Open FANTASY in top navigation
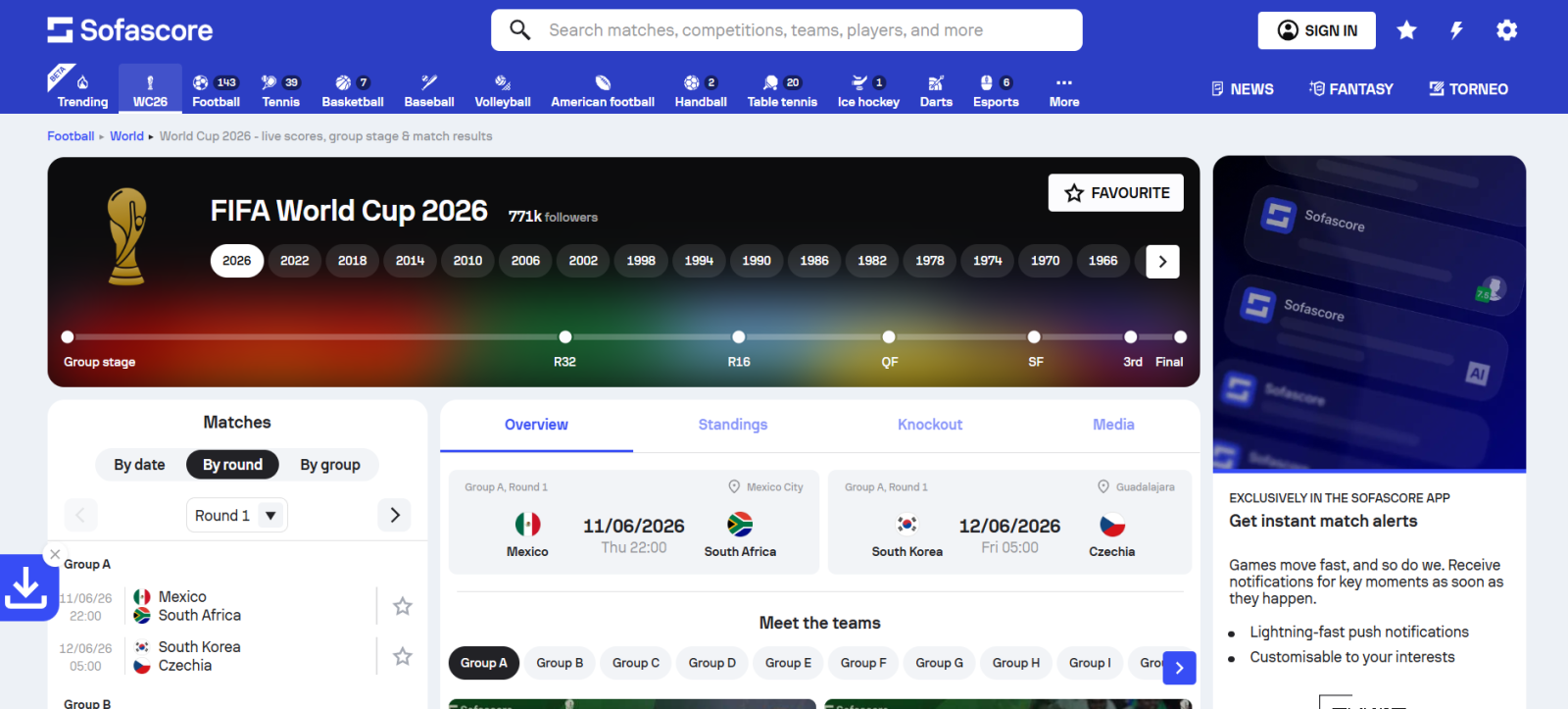1568x709 pixels. (x=1350, y=89)
